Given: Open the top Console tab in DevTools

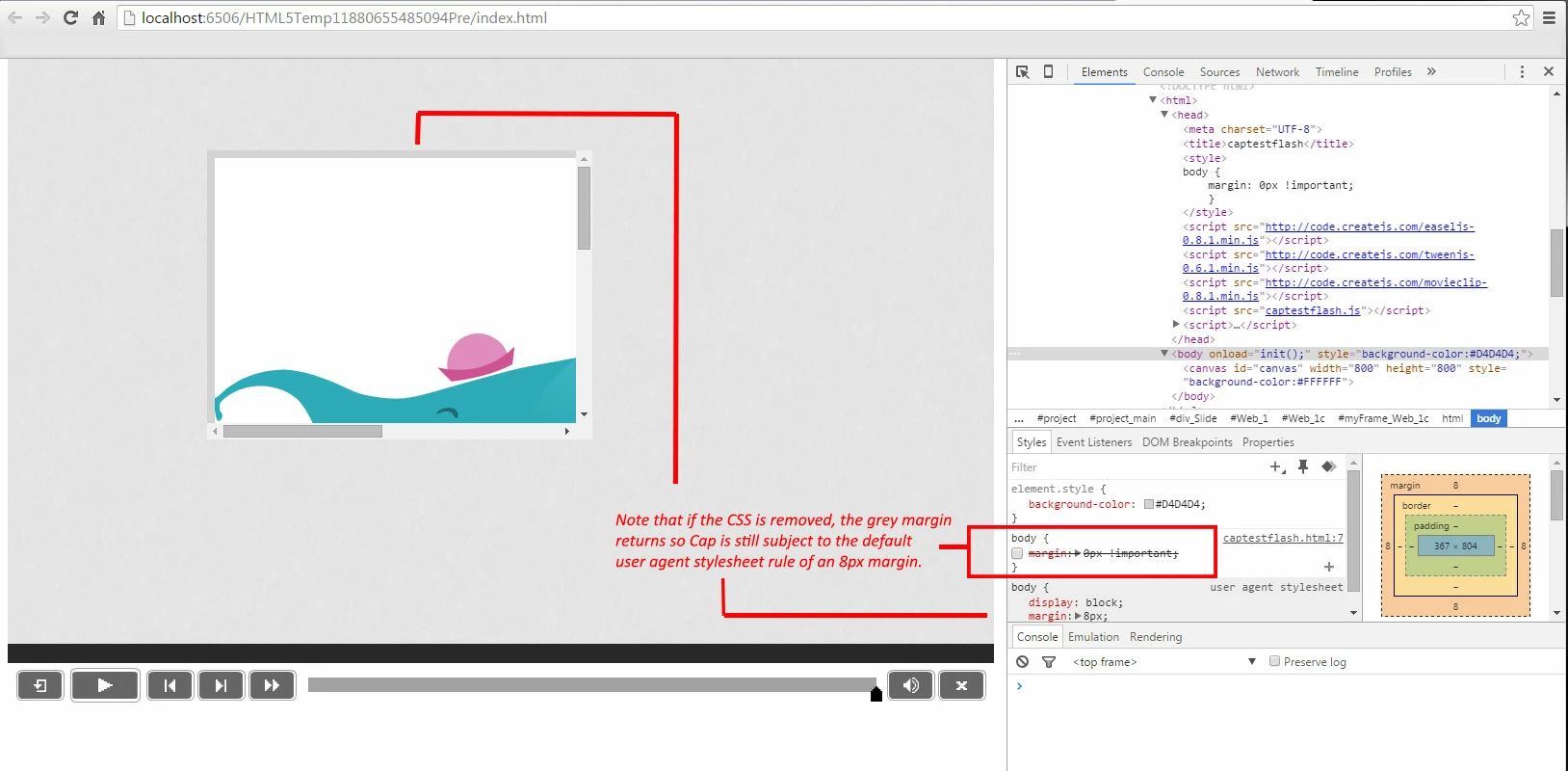Looking at the screenshot, I should [x=1163, y=72].
